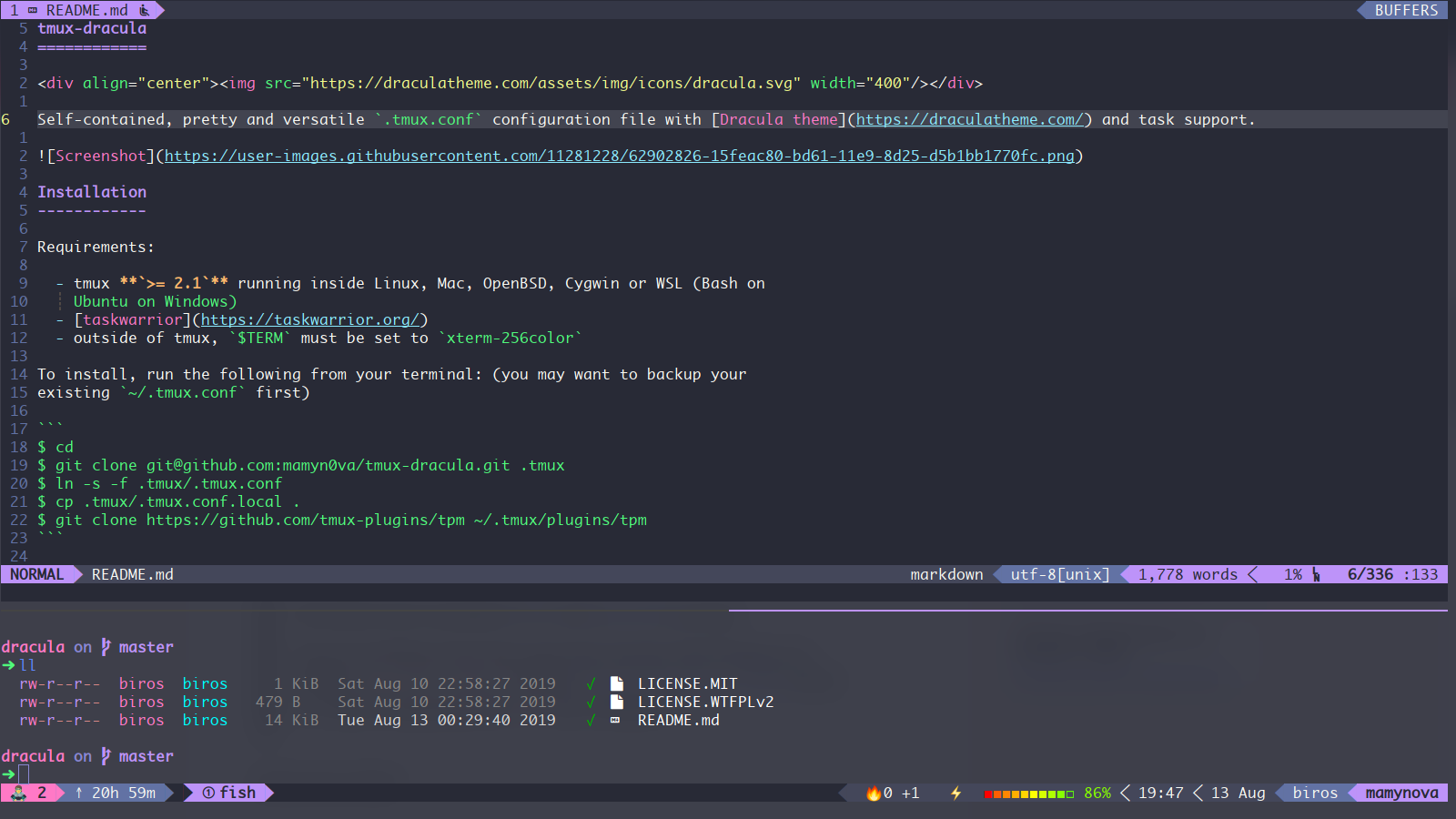
Task: Click the 1% file position indicator
Action: [x=1292, y=574]
